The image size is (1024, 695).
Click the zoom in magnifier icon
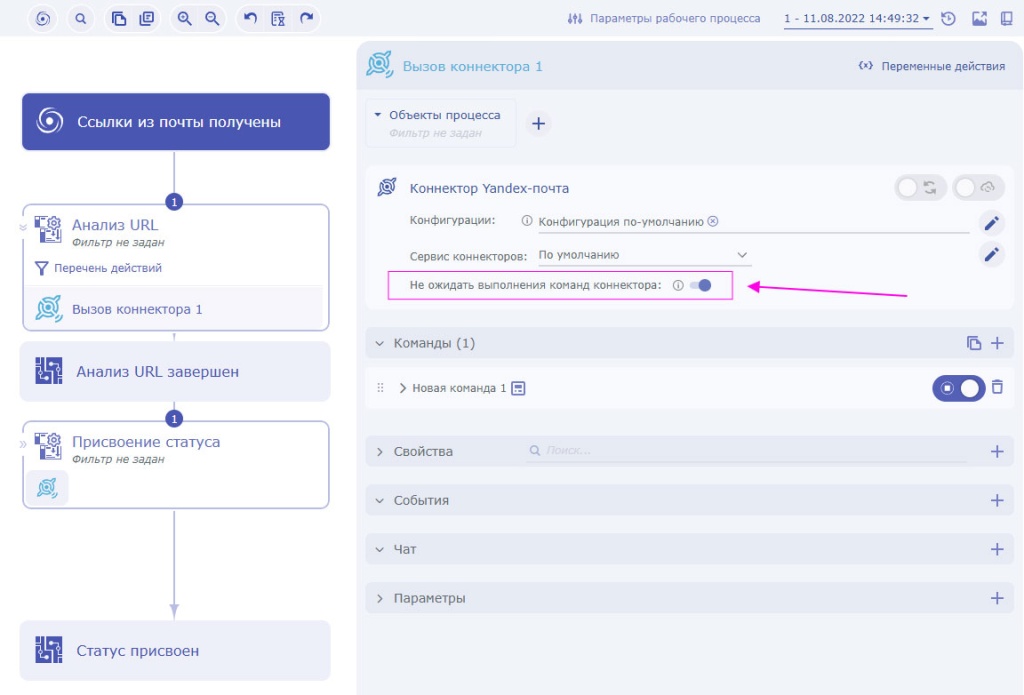point(184,18)
